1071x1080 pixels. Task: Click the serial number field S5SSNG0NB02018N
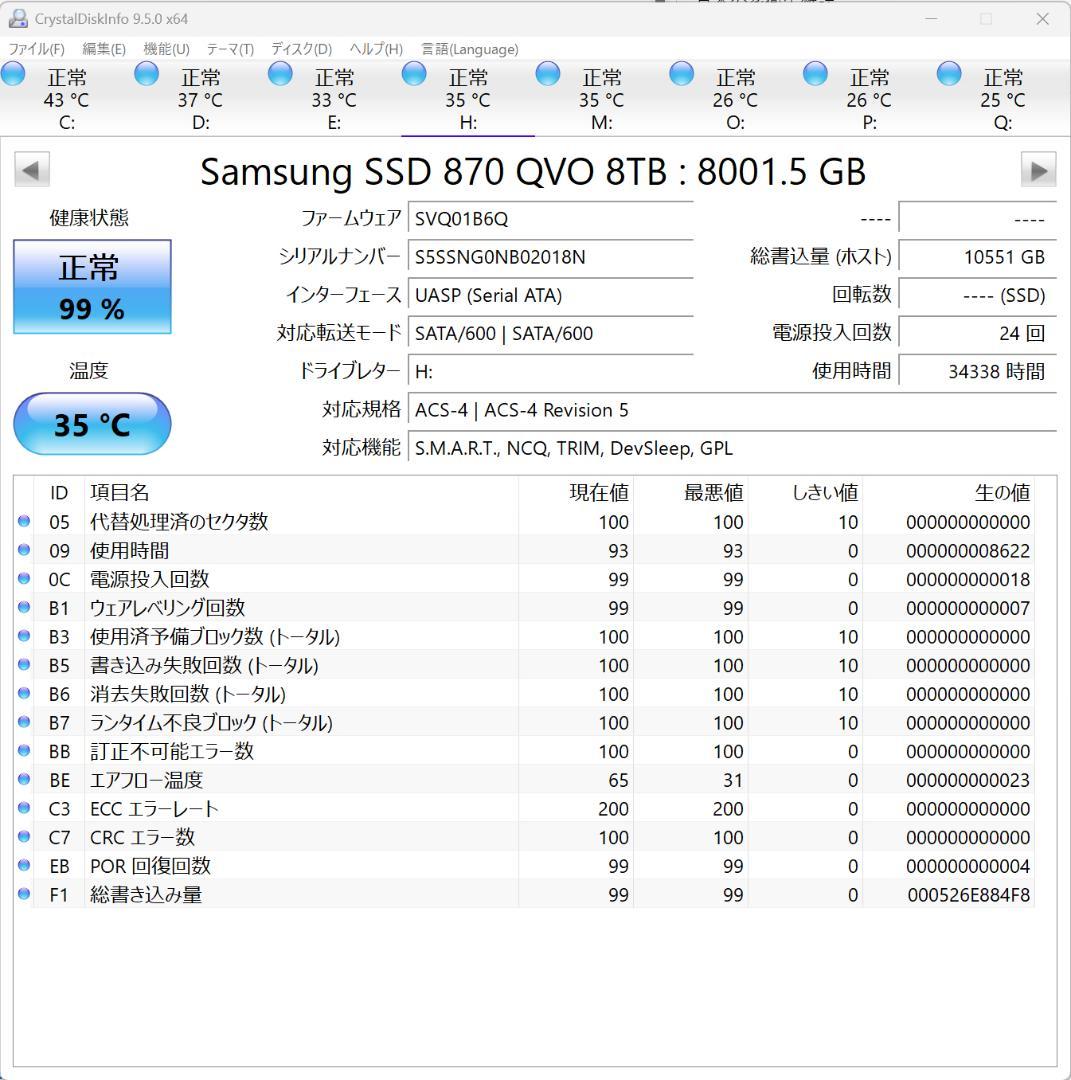[x=550, y=257]
